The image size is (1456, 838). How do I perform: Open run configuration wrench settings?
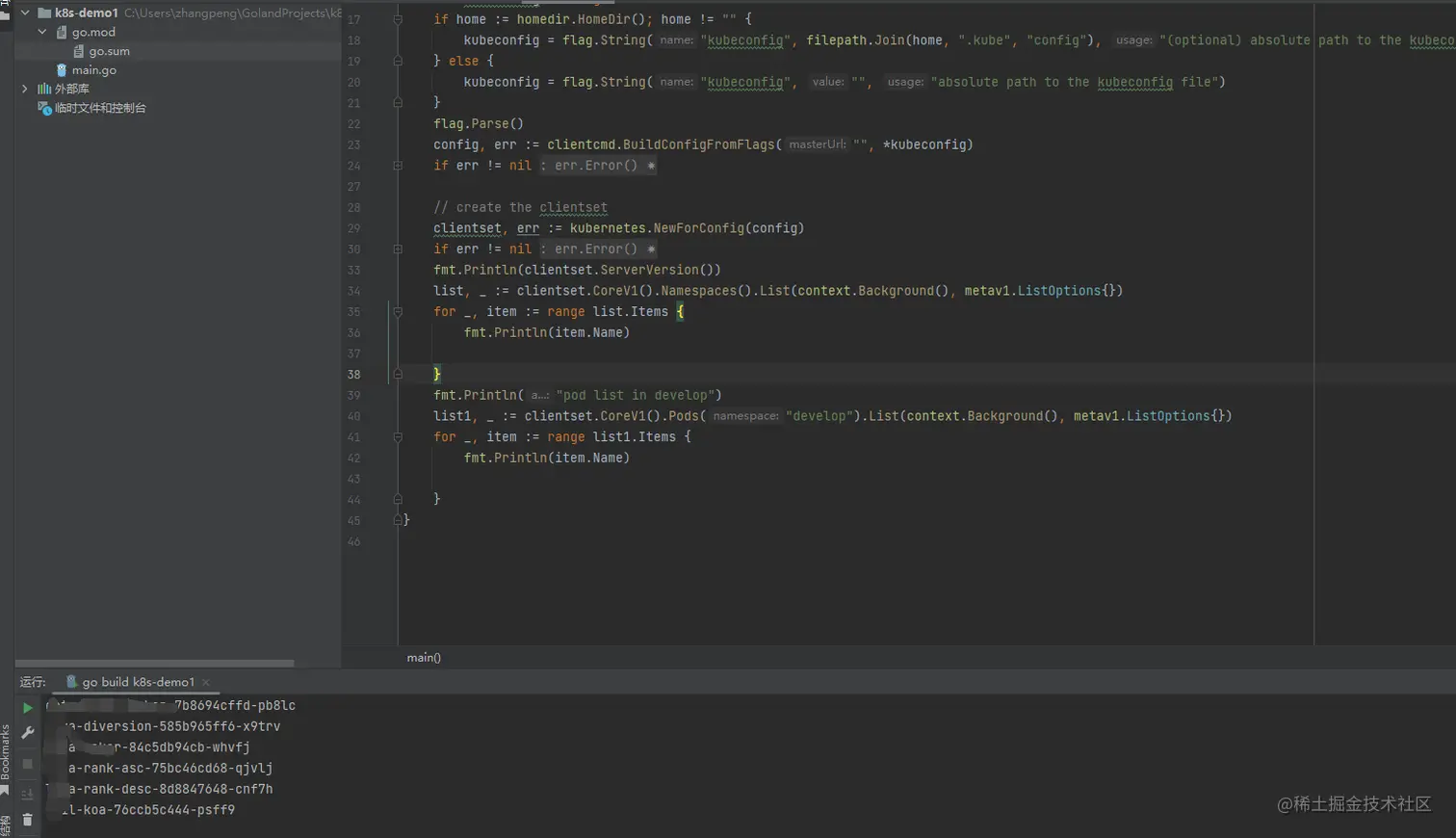(28, 733)
